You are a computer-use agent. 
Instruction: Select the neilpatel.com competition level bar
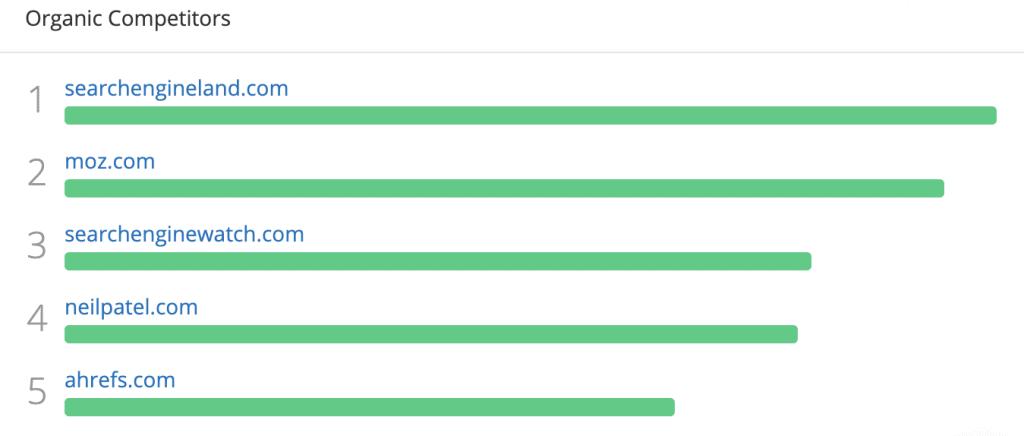pos(431,334)
